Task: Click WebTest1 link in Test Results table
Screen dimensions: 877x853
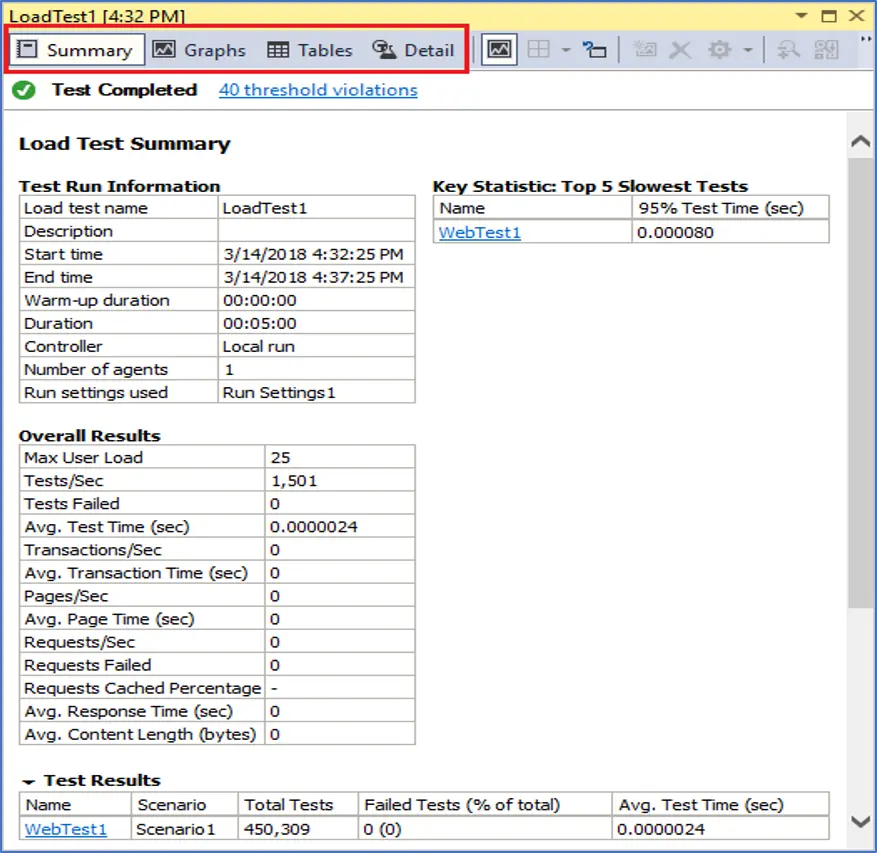Action: [x=66, y=829]
